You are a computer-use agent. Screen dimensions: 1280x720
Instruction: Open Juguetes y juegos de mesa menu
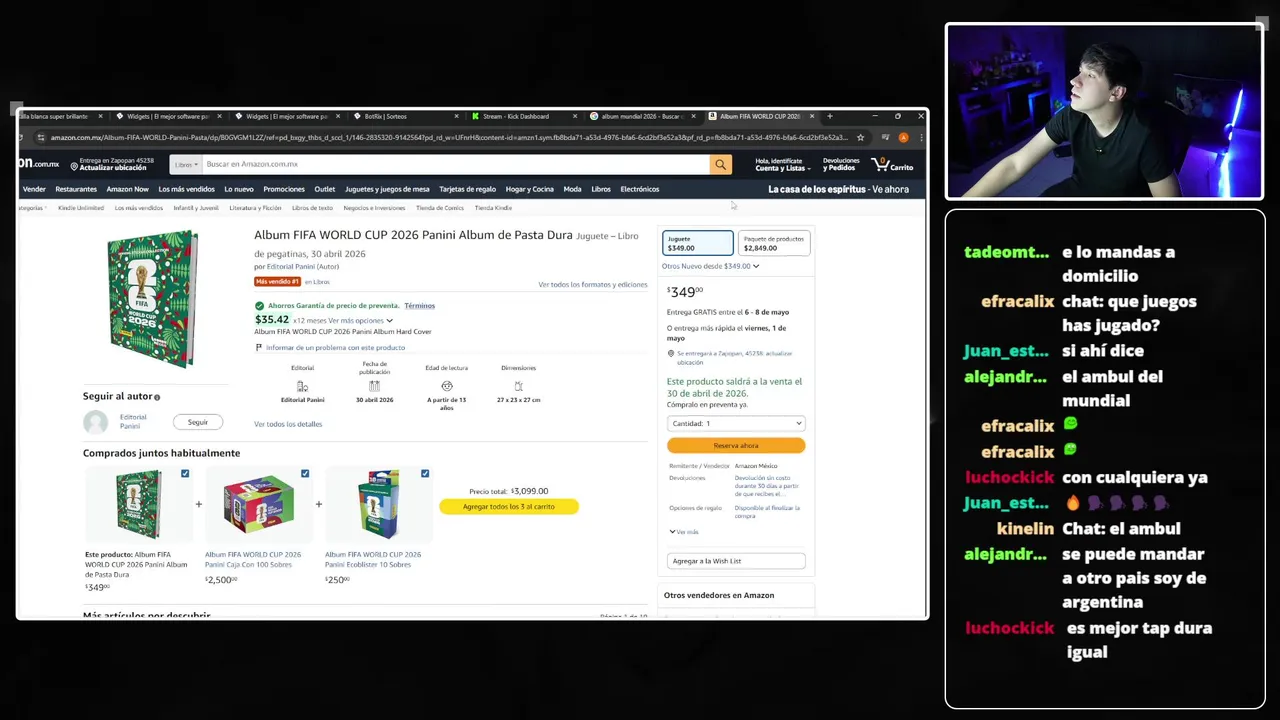(387, 189)
